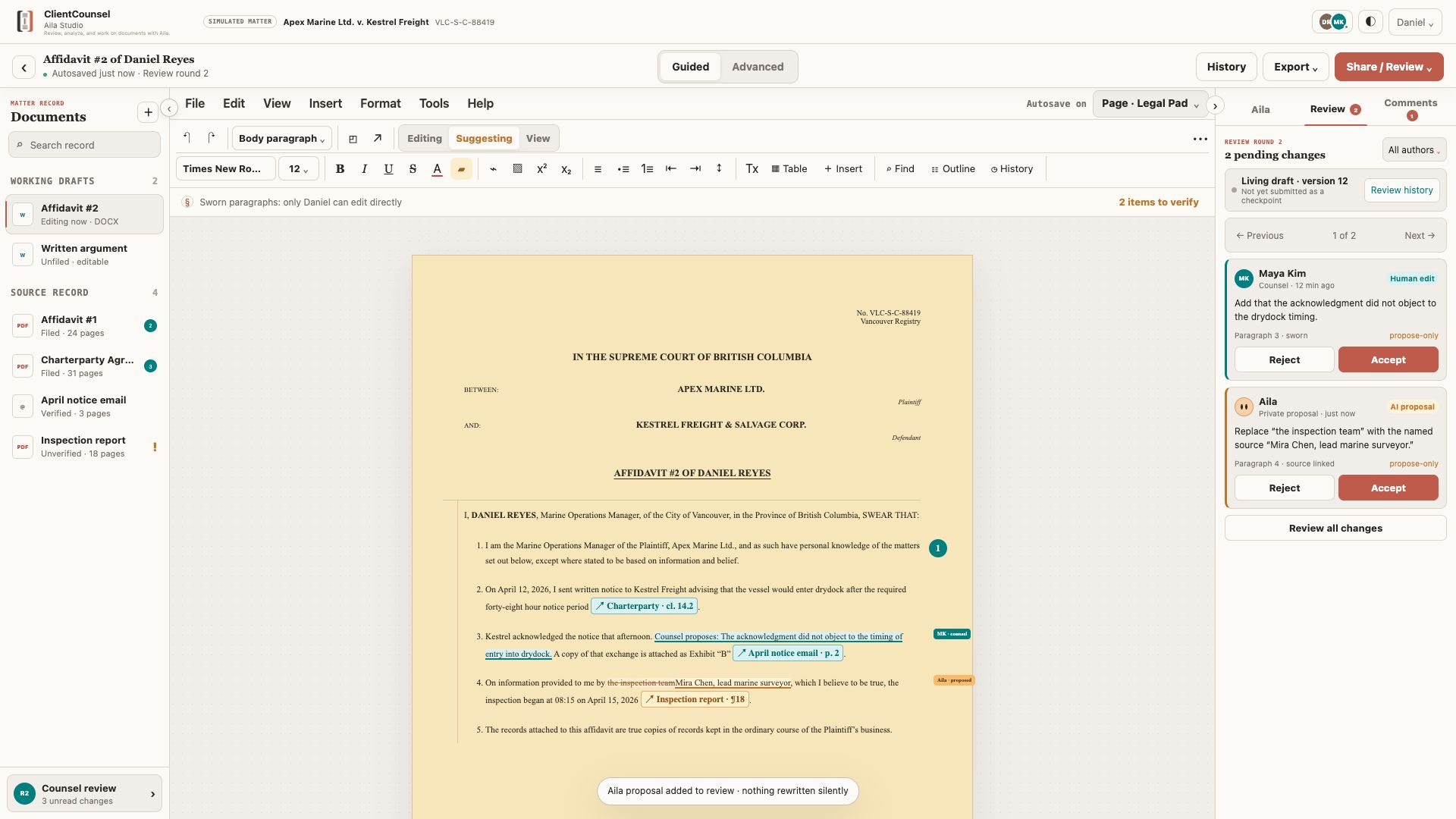Viewport: 1456px width, 819px height.
Task: Switch to View mode
Action: click(538, 139)
